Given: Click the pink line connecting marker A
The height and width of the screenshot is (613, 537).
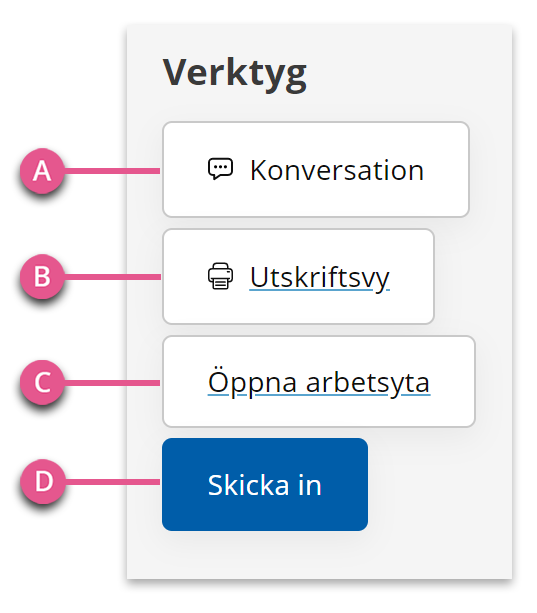Looking at the screenshot, I should coord(112,171).
